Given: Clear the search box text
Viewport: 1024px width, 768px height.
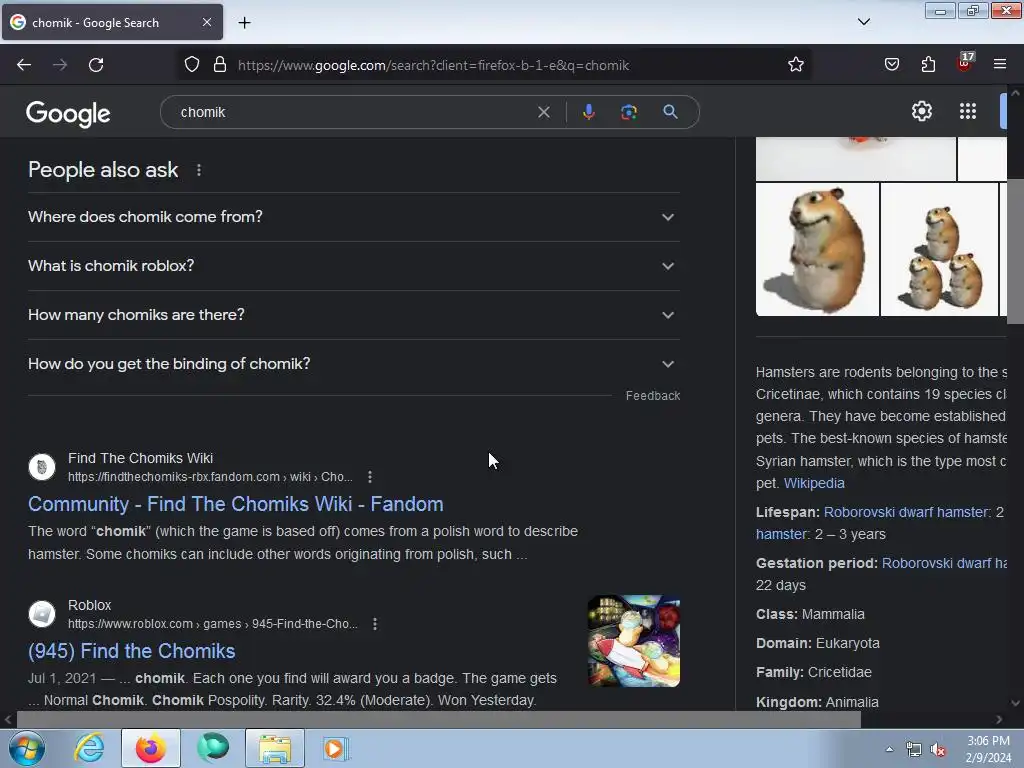Looking at the screenshot, I should [543, 112].
